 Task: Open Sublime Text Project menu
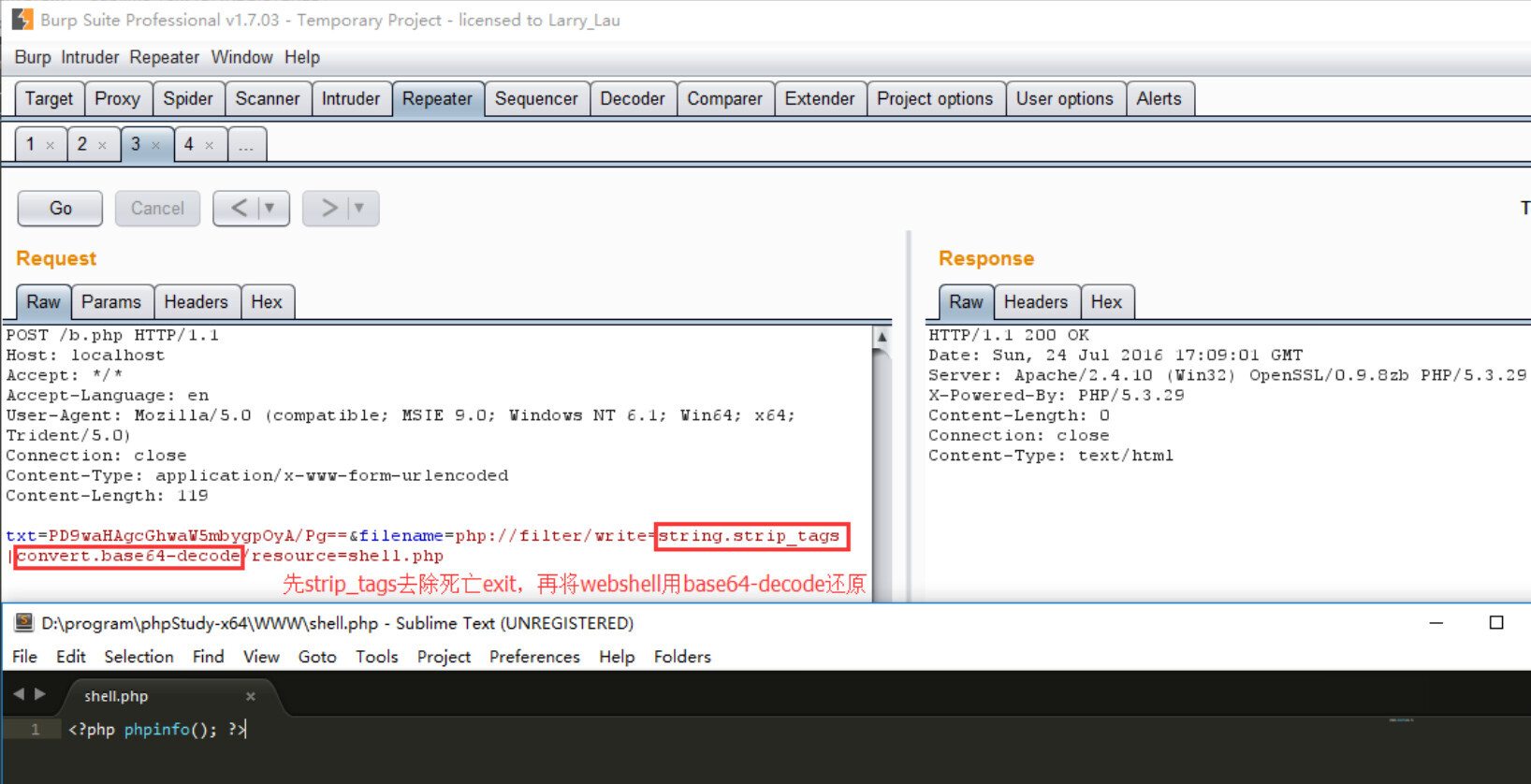coord(444,657)
